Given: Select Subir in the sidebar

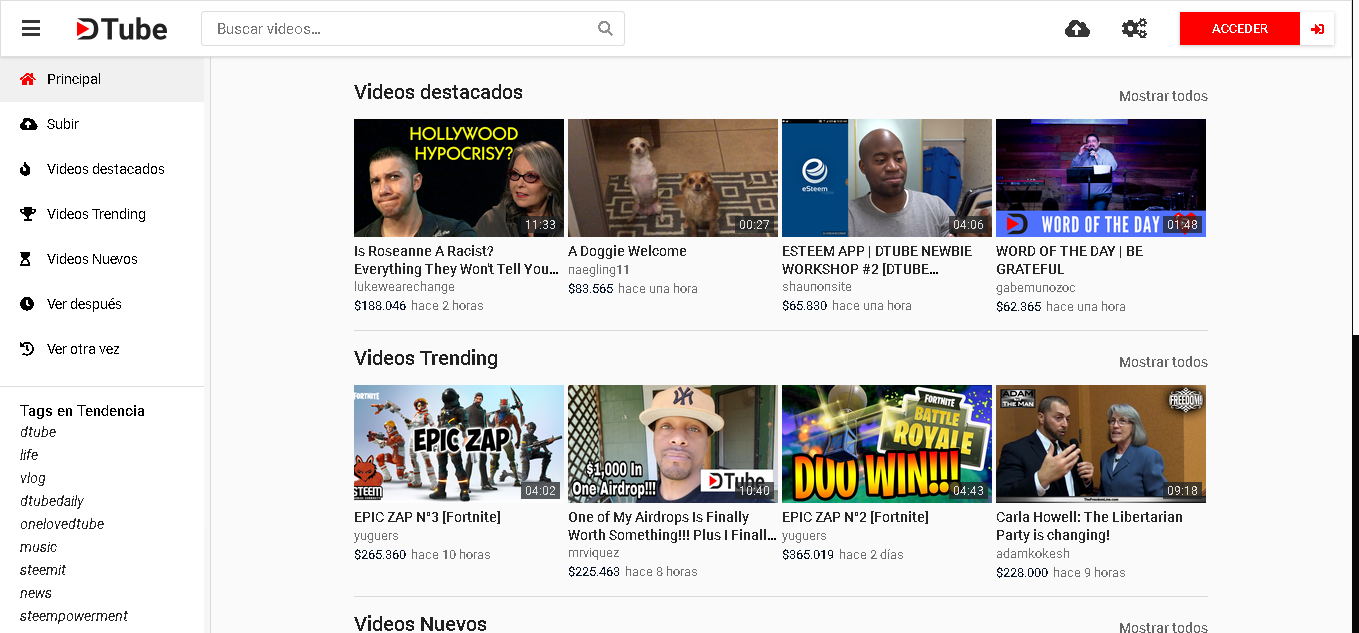Looking at the screenshot, I should (x=102, y=124).
